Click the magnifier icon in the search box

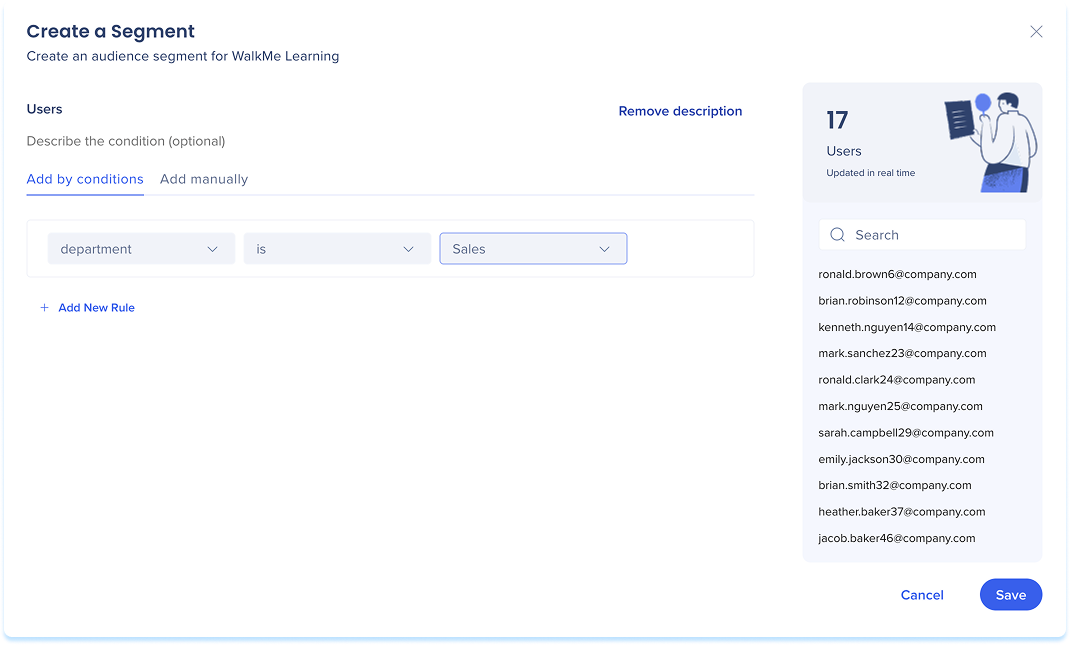click(838, 235)
